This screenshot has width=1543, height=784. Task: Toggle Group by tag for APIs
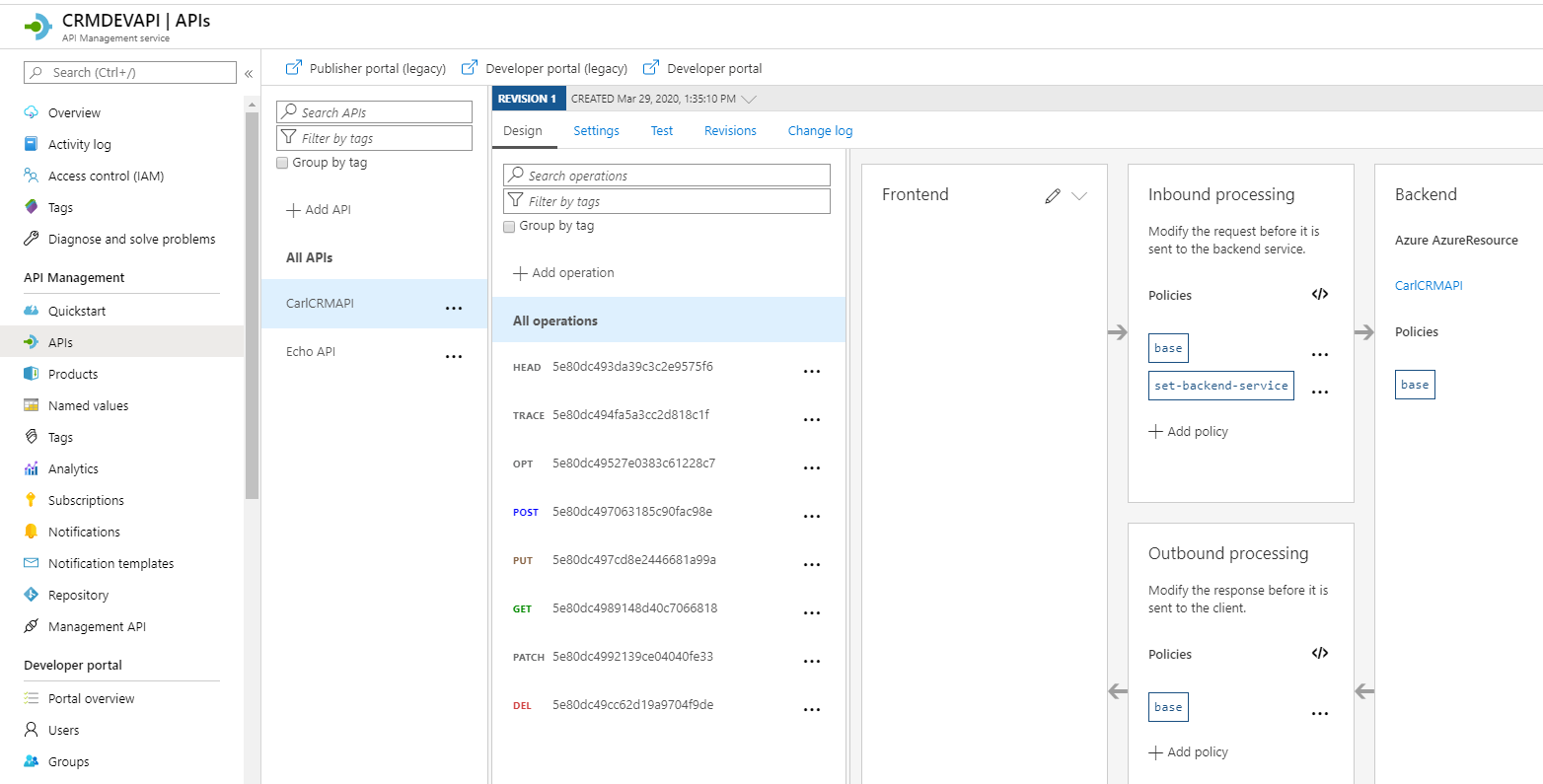(282, 163)
